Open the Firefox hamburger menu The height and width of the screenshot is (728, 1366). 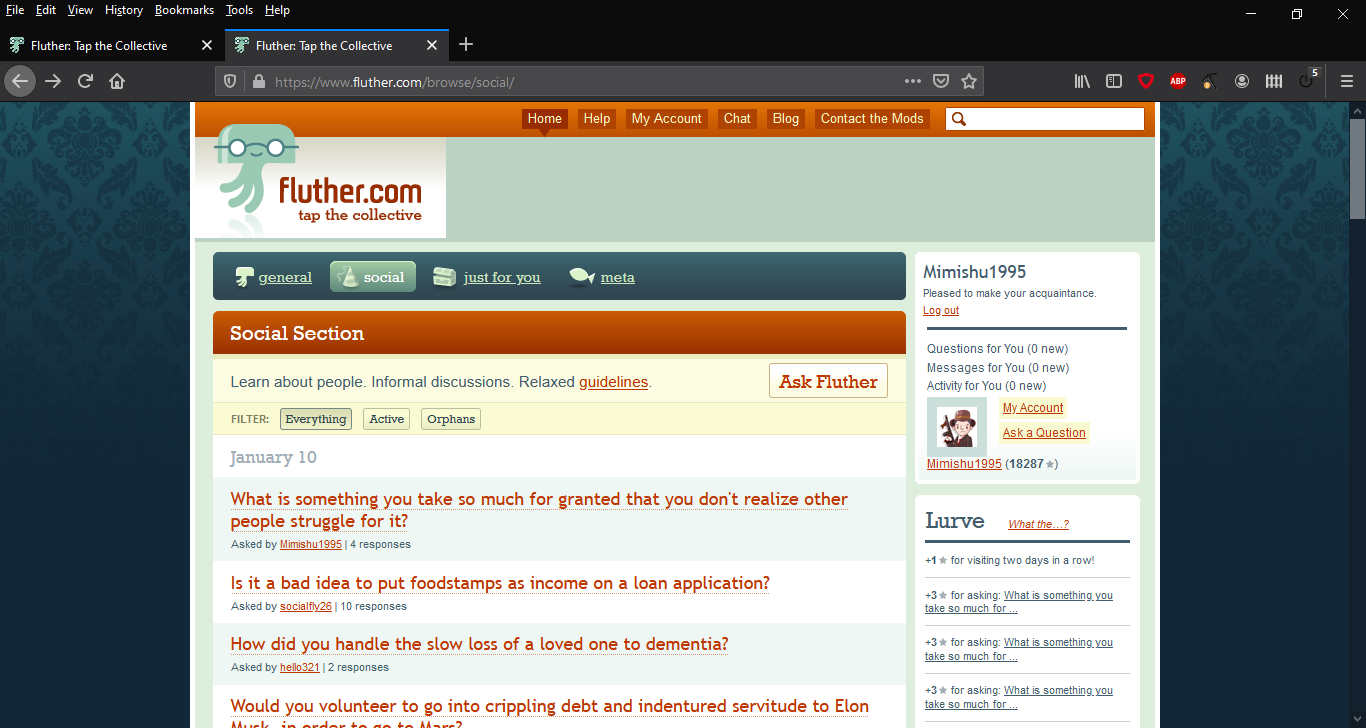[1347, 81]
